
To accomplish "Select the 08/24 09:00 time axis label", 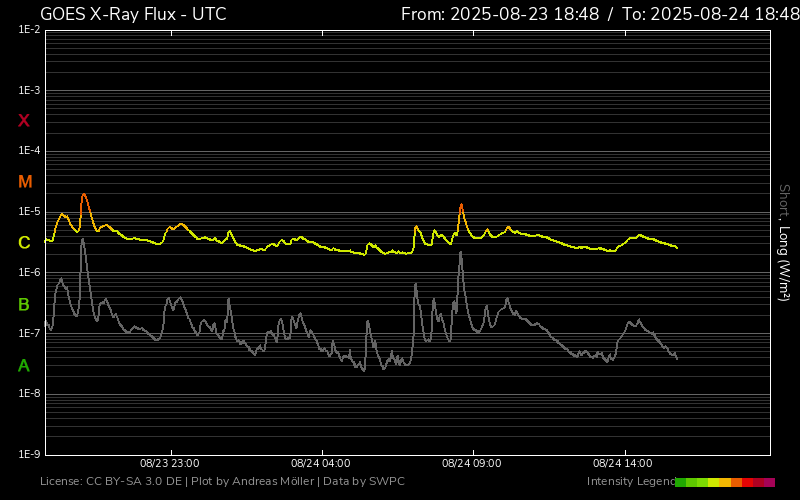I will coord(471,463).
